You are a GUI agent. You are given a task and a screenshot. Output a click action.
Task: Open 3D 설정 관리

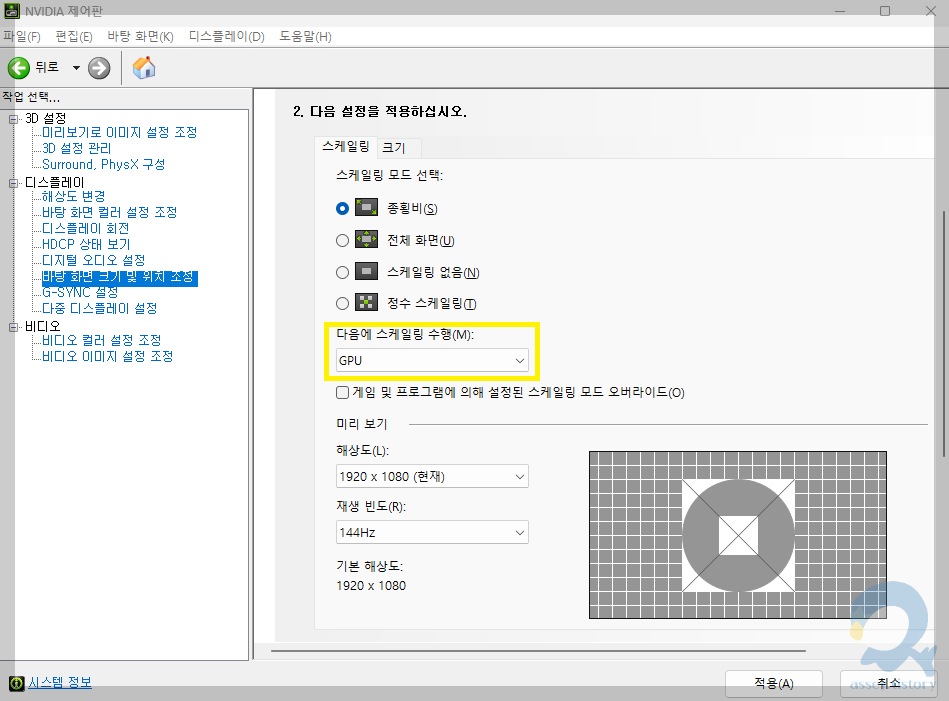(76, 148)
